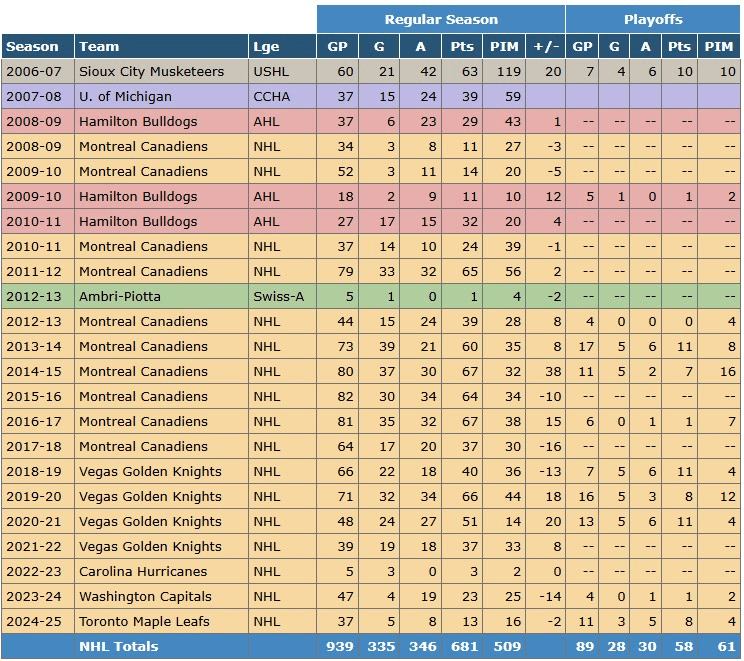Click the 2016-17 season cell
Image resolution: width=744 pixels, height=661 pixels.
pos(37,421)
